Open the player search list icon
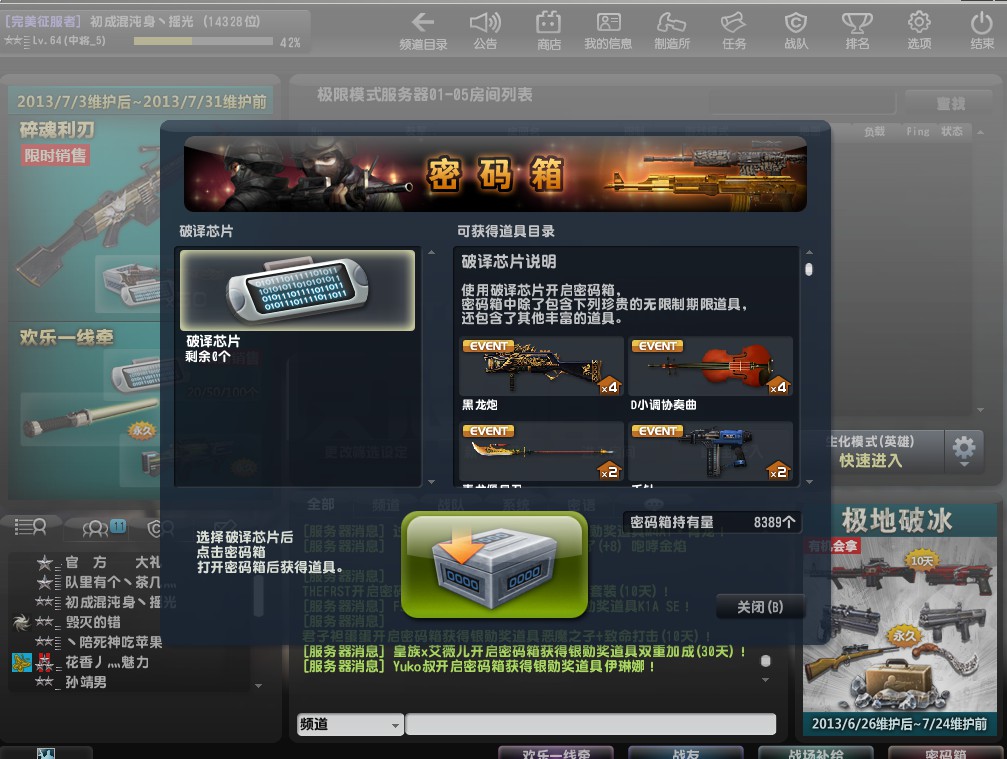 pyautogui.click(x=31, y=528)
